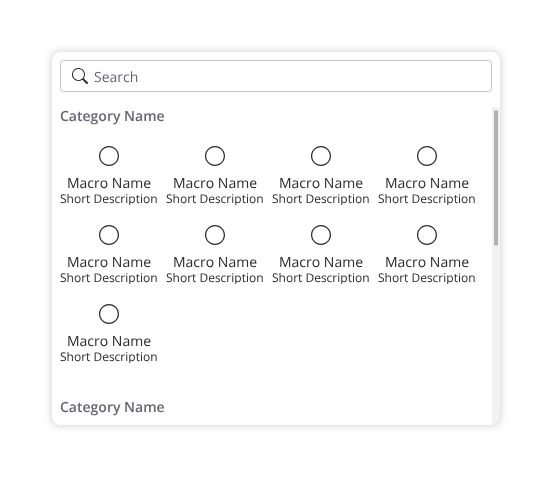
Task: Select the third macro's circle icon in row two
Action: 321,235
